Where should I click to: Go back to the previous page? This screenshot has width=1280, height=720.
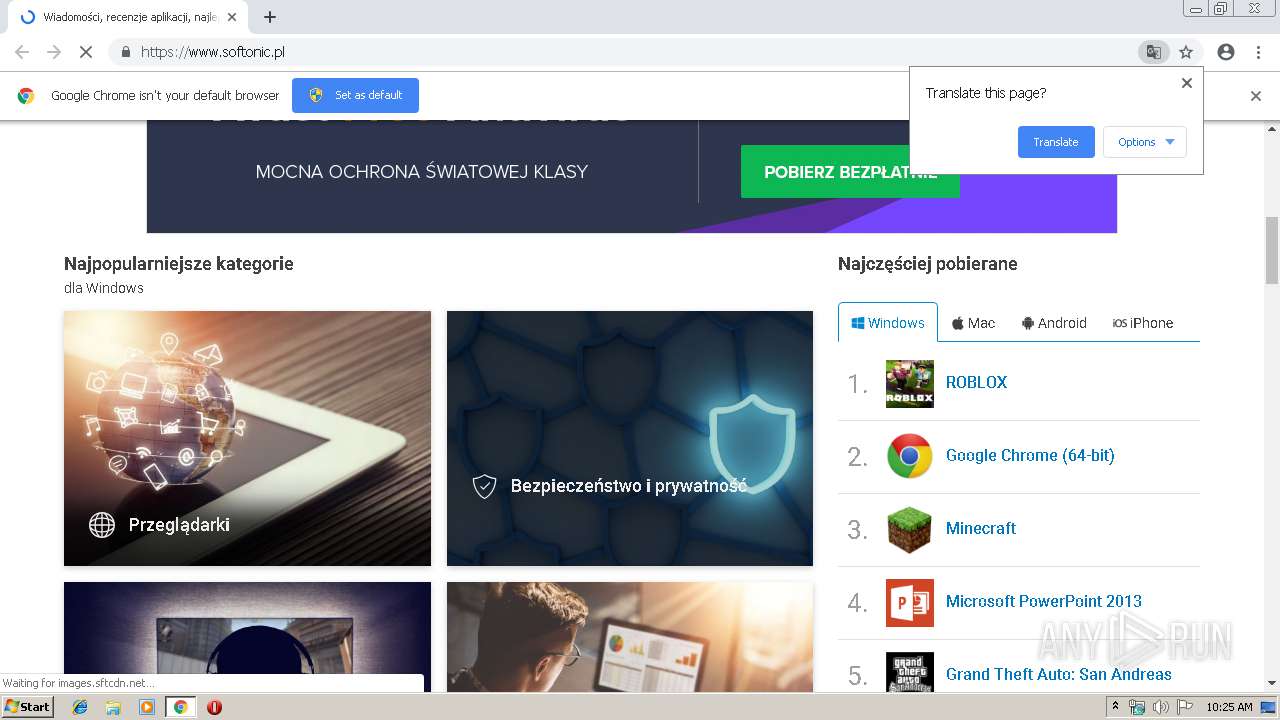[x=22, y=52]
